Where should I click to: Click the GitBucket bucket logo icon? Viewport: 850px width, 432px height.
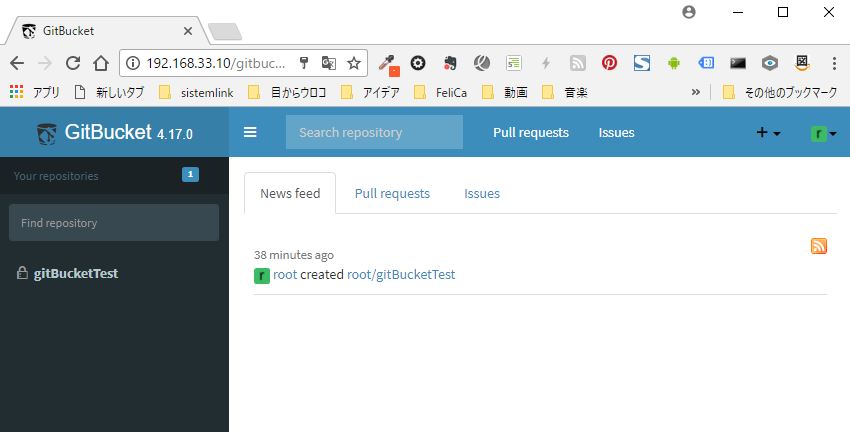pos(47,133)
